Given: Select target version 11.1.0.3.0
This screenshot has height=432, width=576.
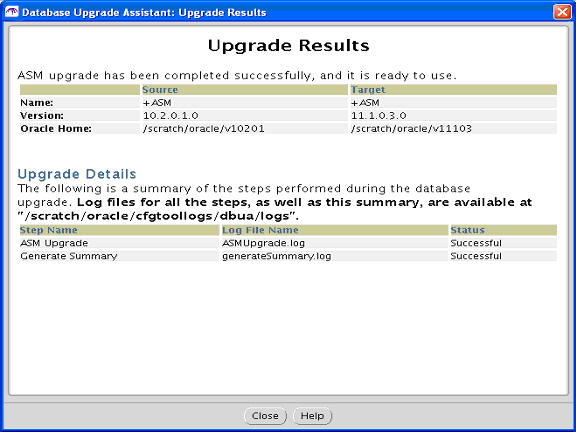Looking at the screenshot, I should (x=379, y=116).
